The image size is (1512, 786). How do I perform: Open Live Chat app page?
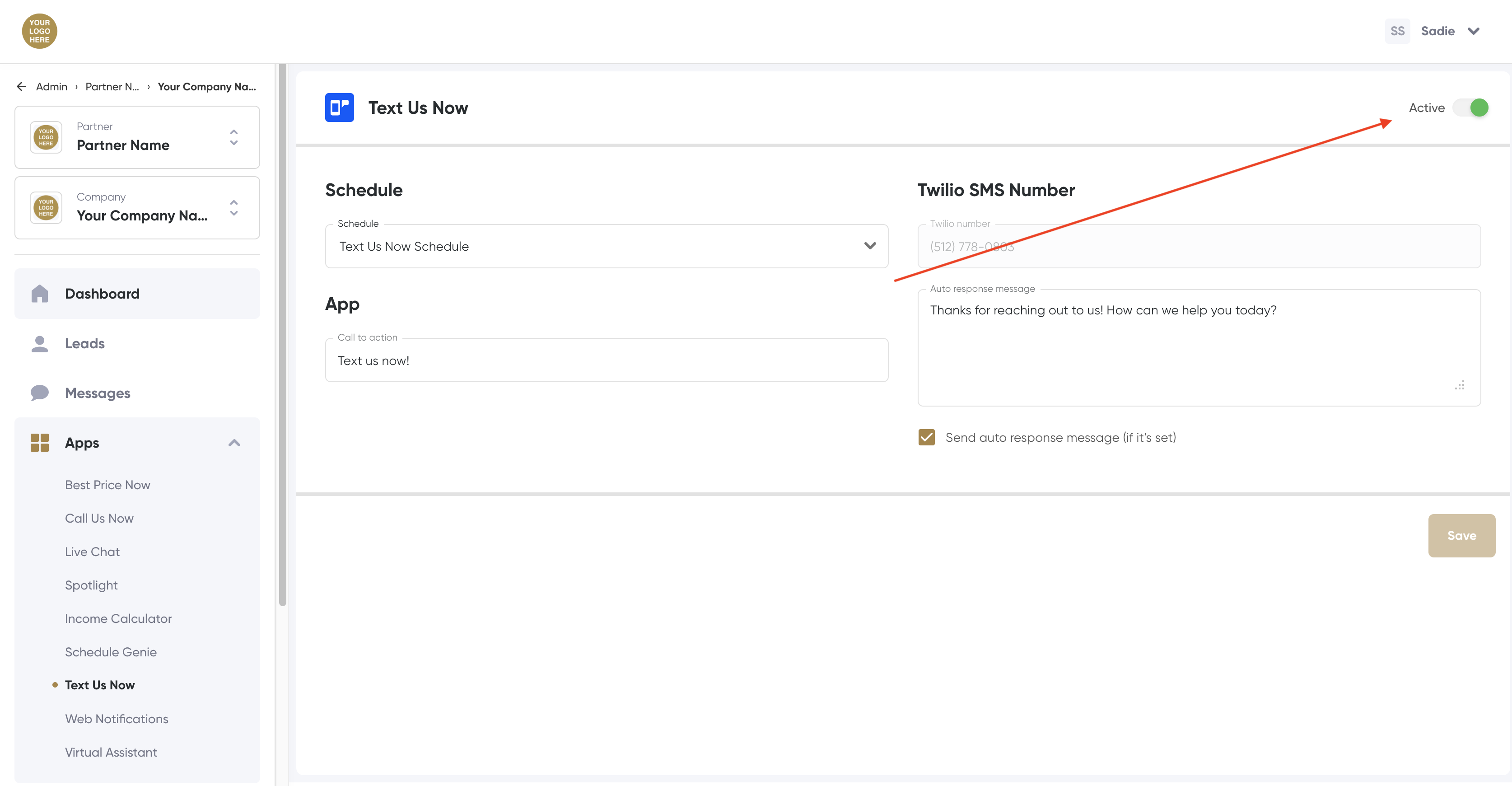tap(92, 552)
